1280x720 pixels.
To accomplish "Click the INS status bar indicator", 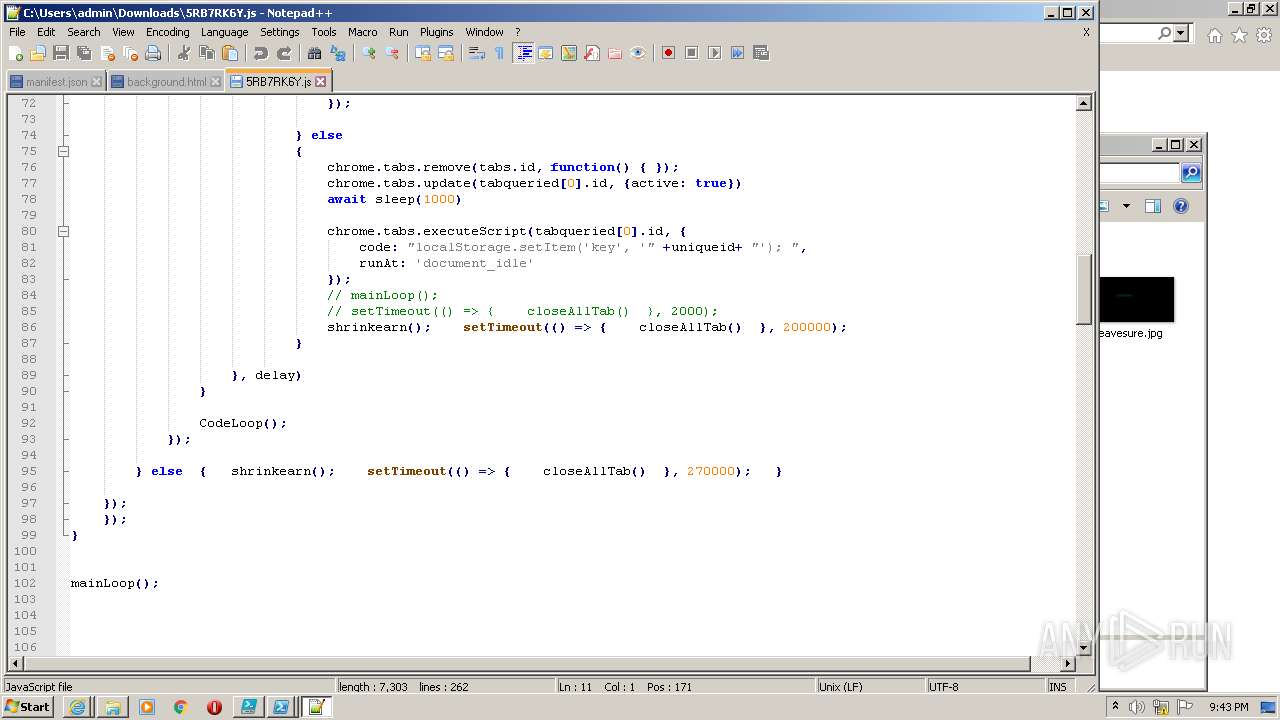I will 1057,687.
